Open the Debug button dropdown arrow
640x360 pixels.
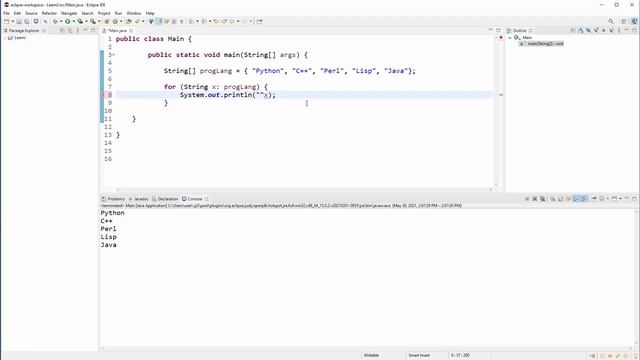coord(61,21)
